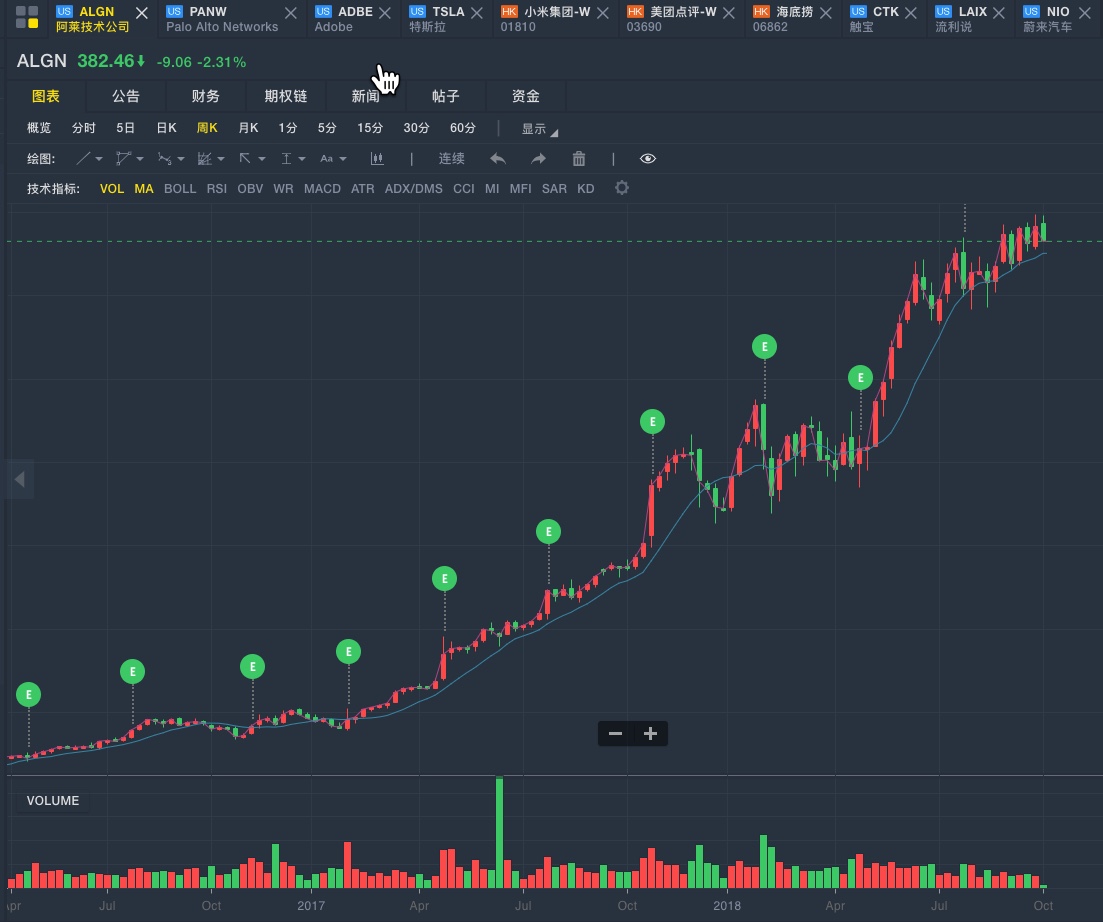Screen dimensions: 1103x922
Task: Toggle the BOLL indicator on
Action: [x=180, y=189]
